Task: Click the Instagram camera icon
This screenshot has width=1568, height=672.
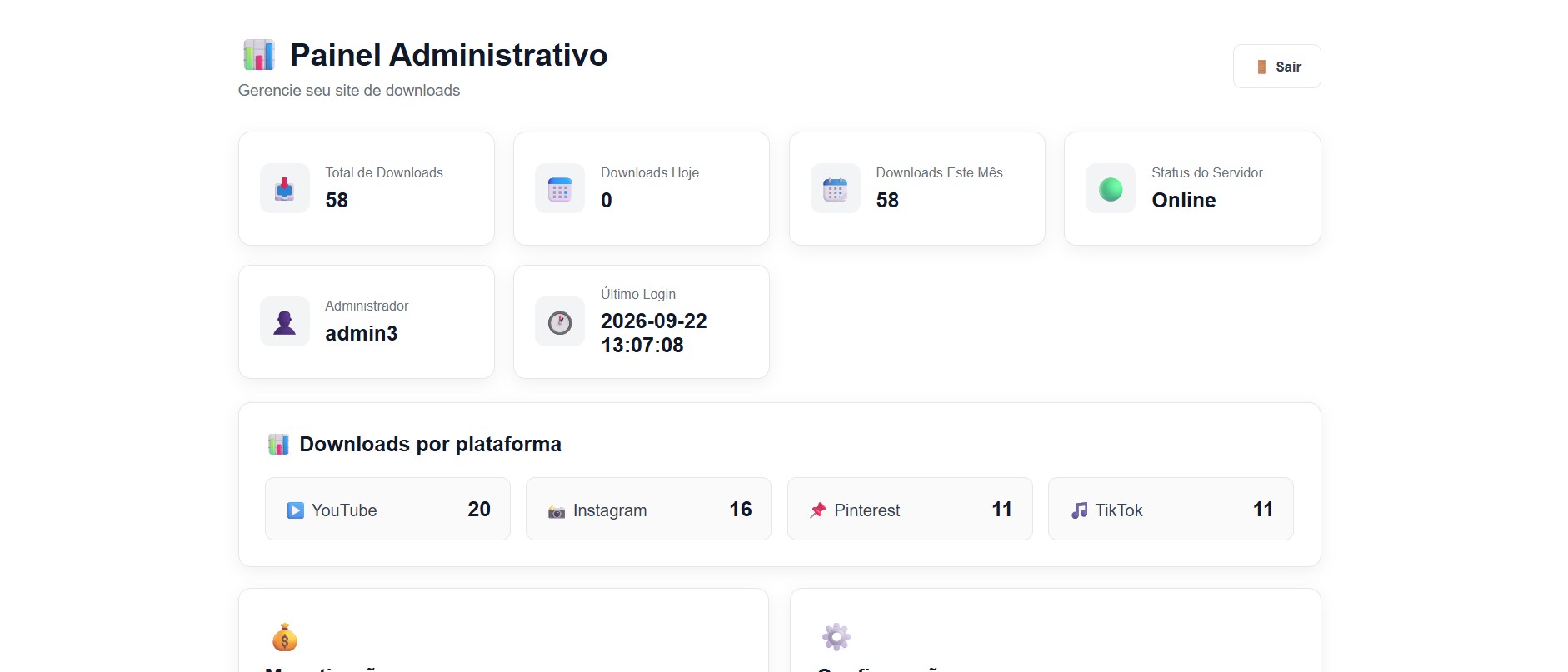Action: pos(557,511)
